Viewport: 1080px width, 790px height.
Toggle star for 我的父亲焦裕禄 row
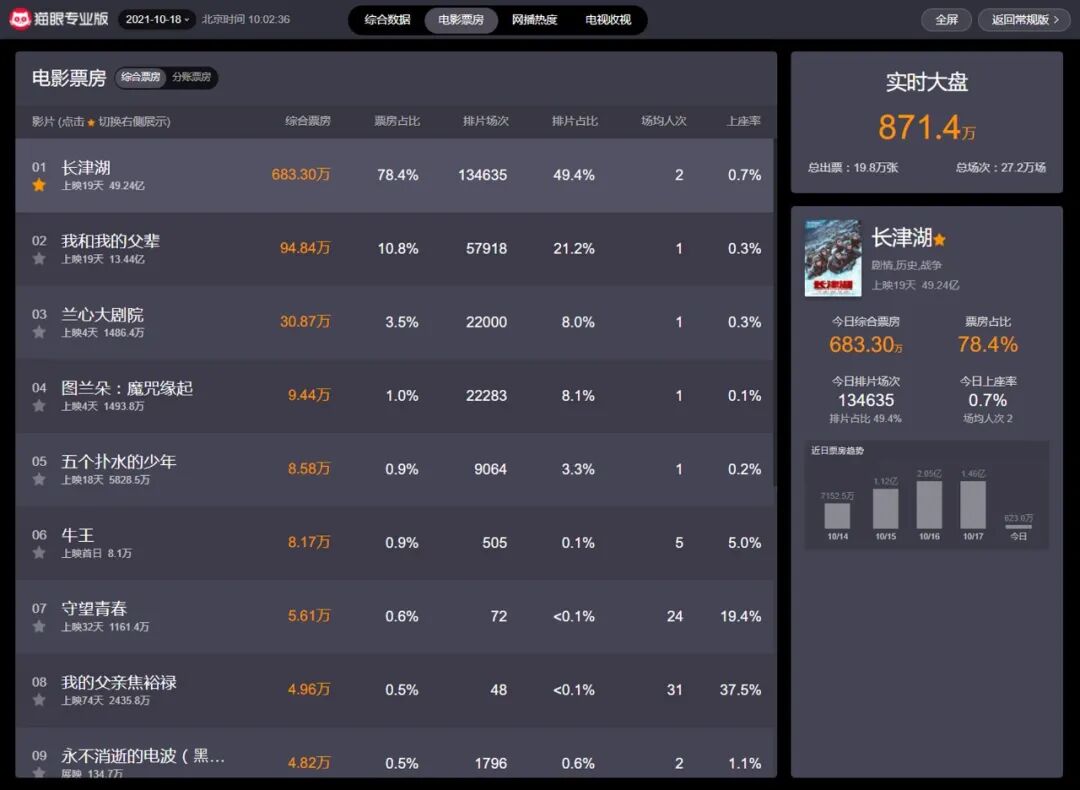coord(39,700)
